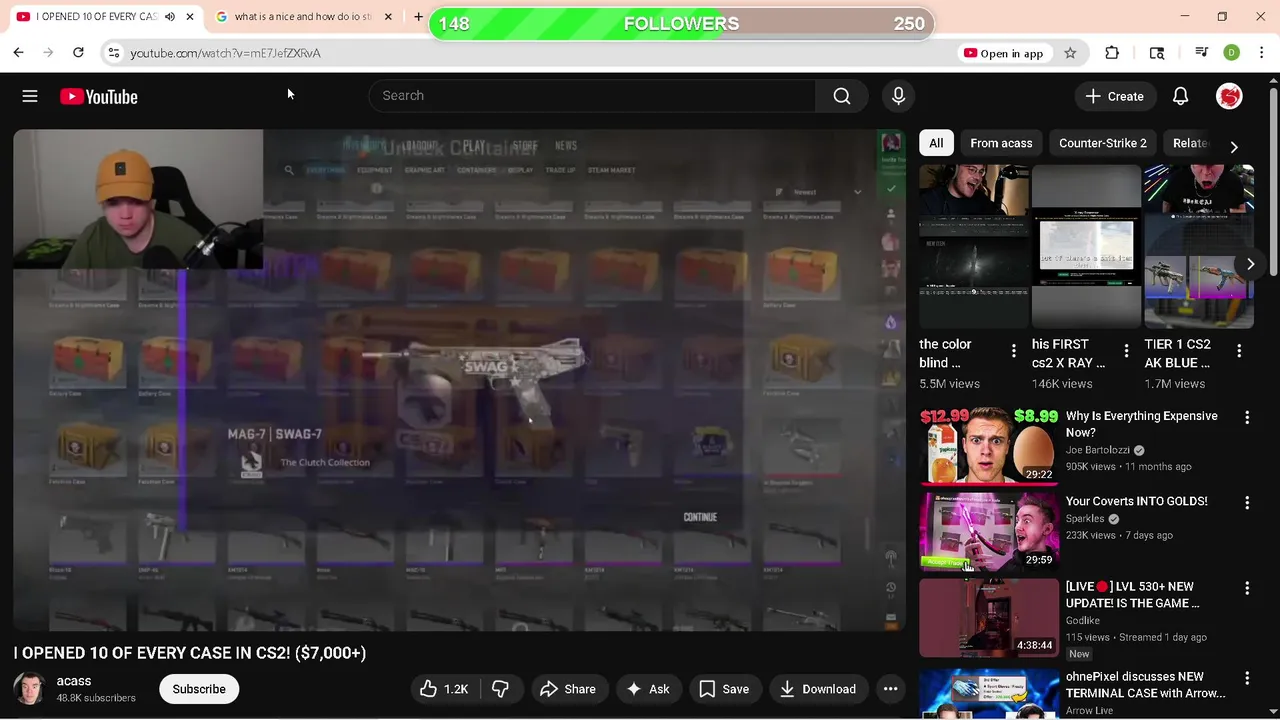1280x720 pixels.
Task: Open the Ask AI button
Action: point(647,689)
